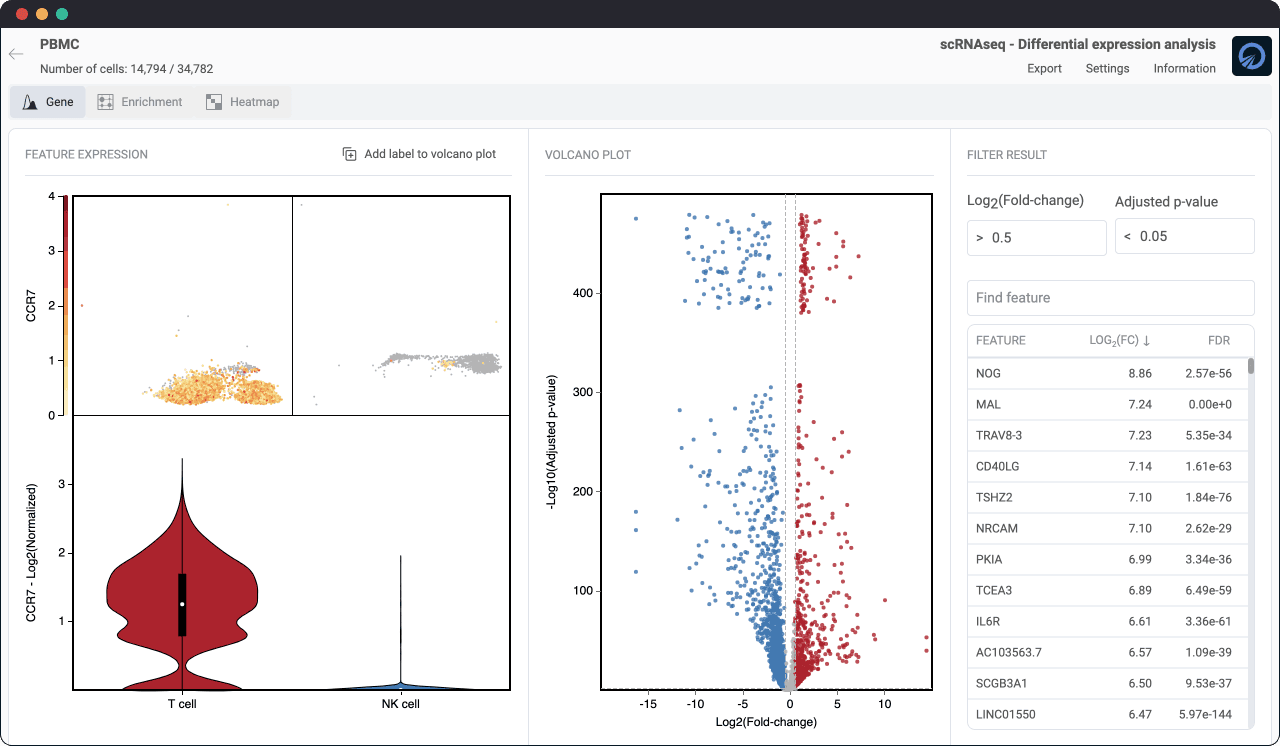Click the Heatmap tab checkerboard icon
The height and width of the screenshot is (746, 1280).
(213, 102)
